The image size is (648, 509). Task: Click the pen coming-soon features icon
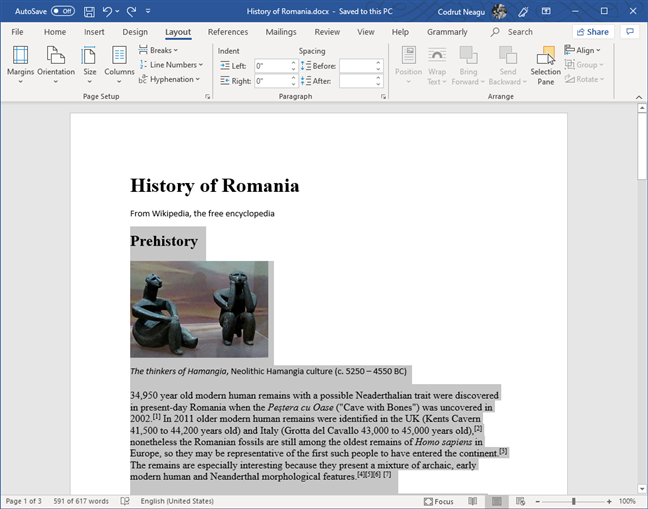coord(523,12)
